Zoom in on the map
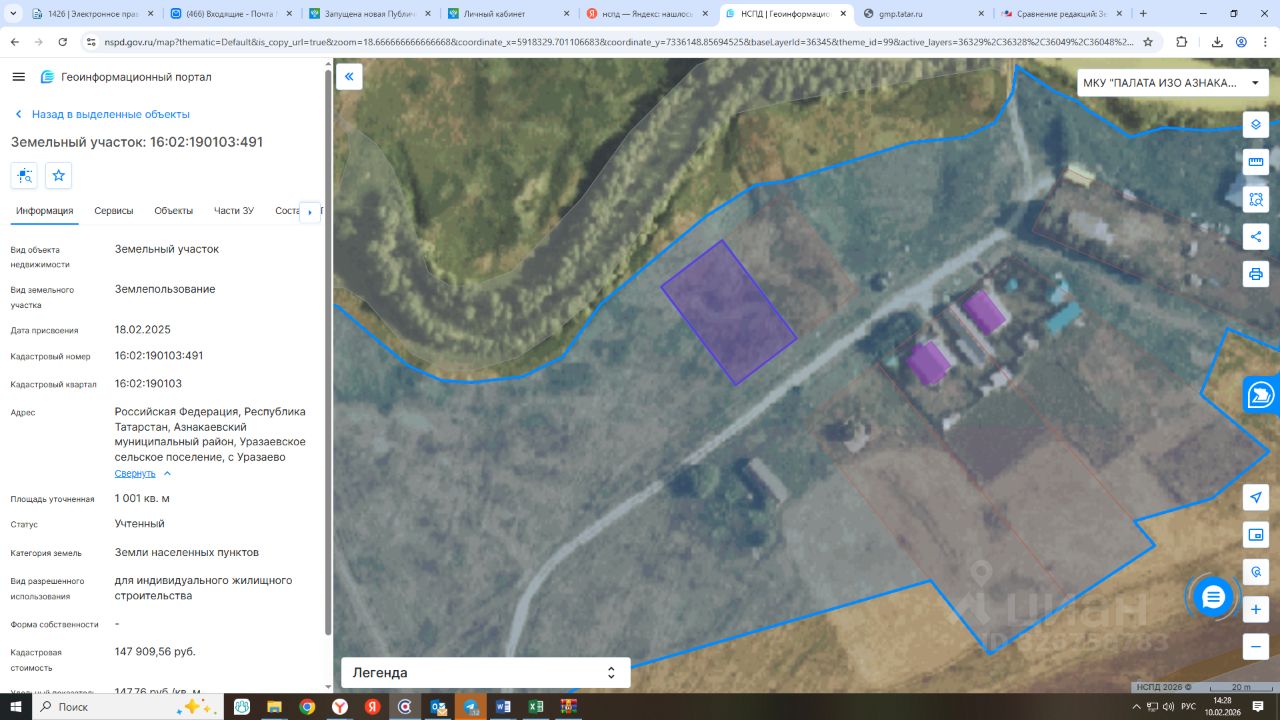This screenshot has width=1280, height=720. click(x=1256, y=609)
